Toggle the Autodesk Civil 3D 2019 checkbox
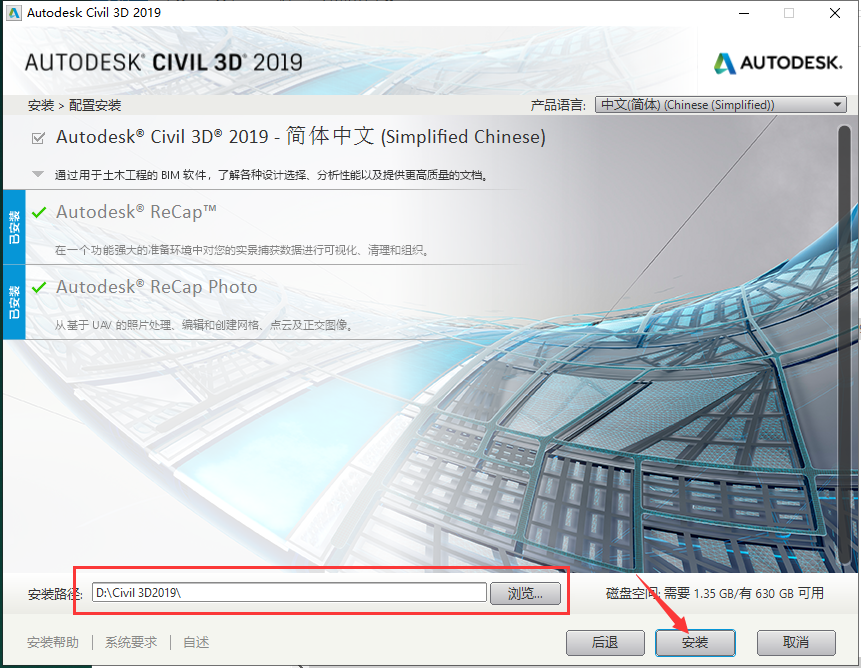Image resolution: width=861 pixels, height=668 pixels. tap(39, 138)
